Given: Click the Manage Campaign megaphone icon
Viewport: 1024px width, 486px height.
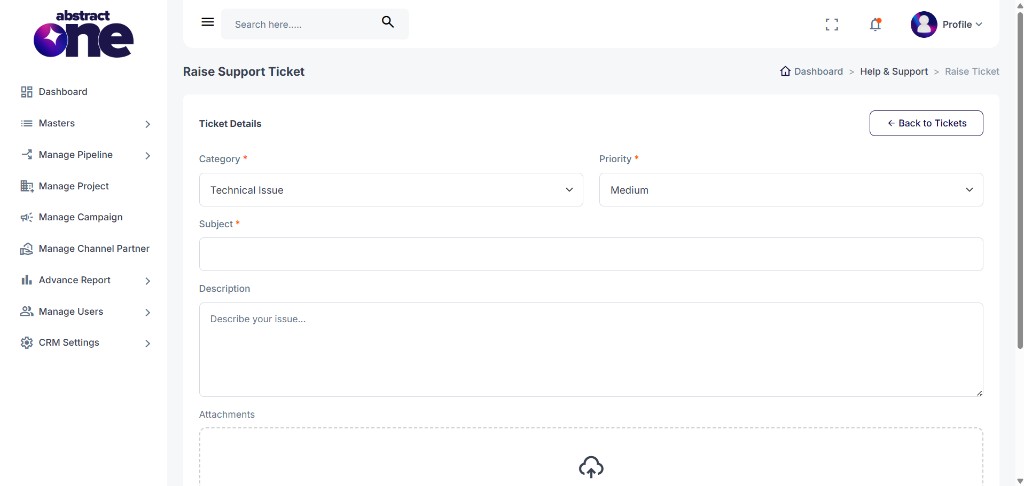Looking at the screenshot, I should tap(27, 218).
